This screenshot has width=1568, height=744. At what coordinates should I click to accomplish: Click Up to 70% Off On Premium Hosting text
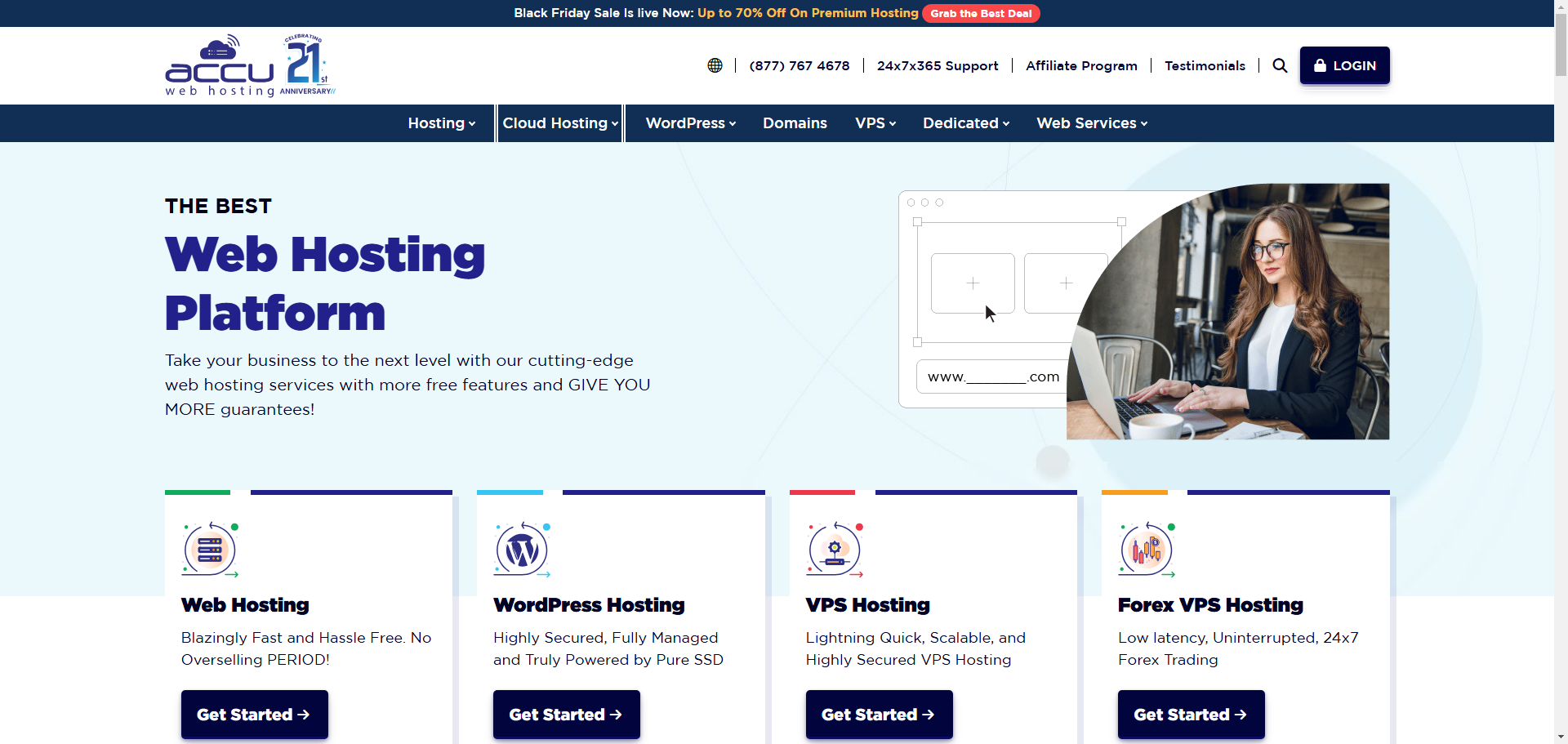tap(808, 13)
